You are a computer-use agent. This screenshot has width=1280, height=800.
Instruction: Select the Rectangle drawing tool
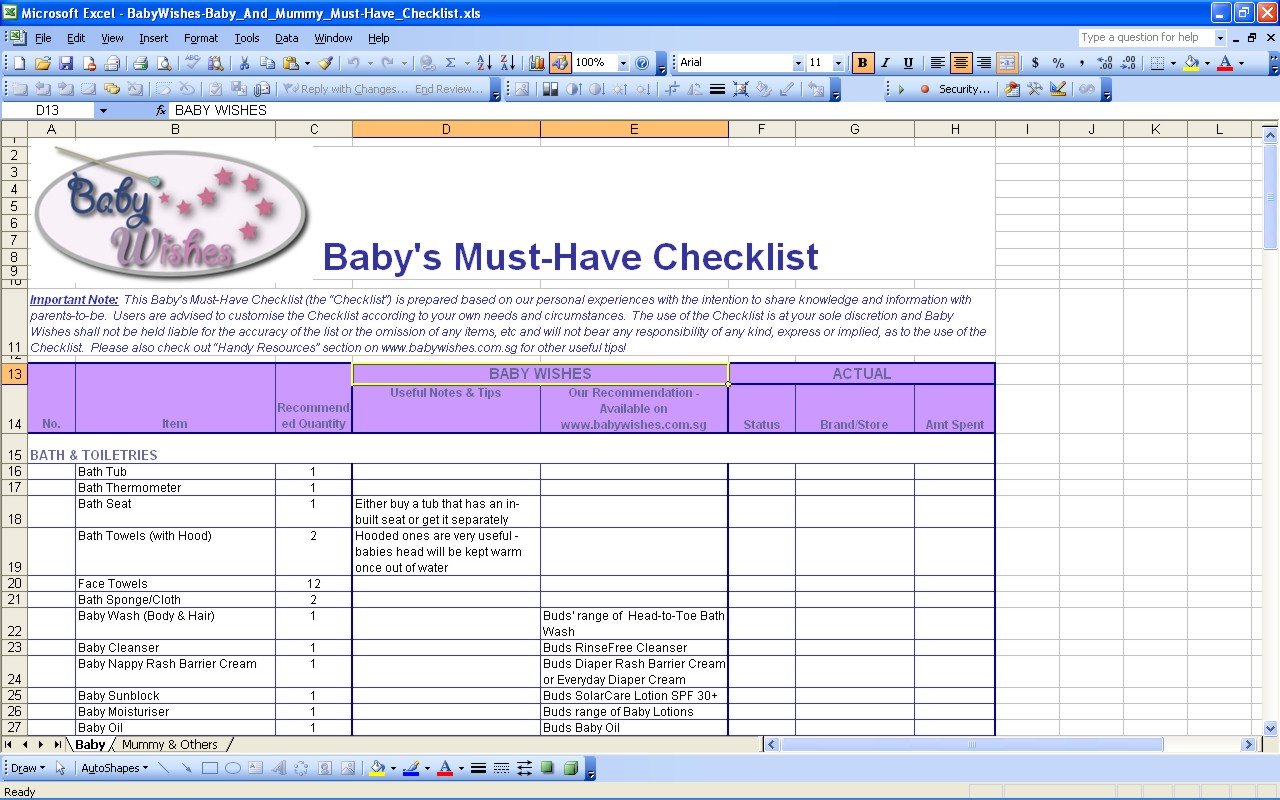(x=210, y=769)
